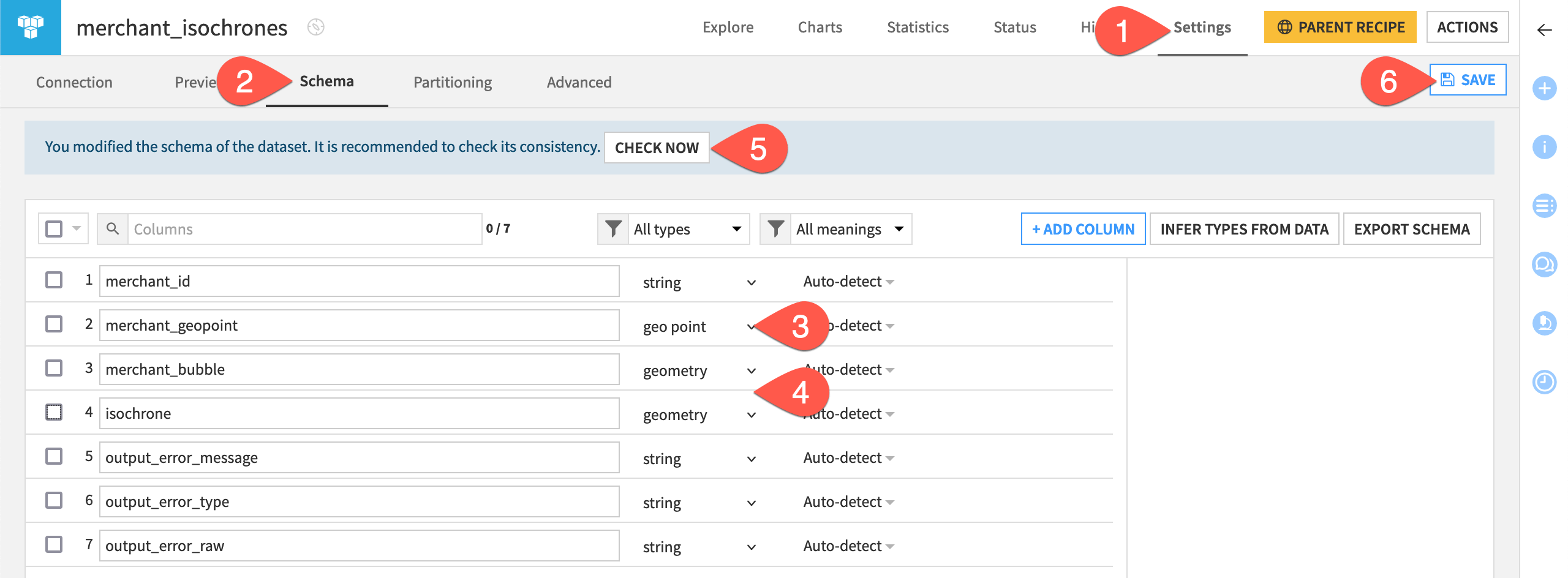Screen dimensions: 1568x578
Task: Click CHECK NOW to verify schema consistency
Action: tap(658, 147)
